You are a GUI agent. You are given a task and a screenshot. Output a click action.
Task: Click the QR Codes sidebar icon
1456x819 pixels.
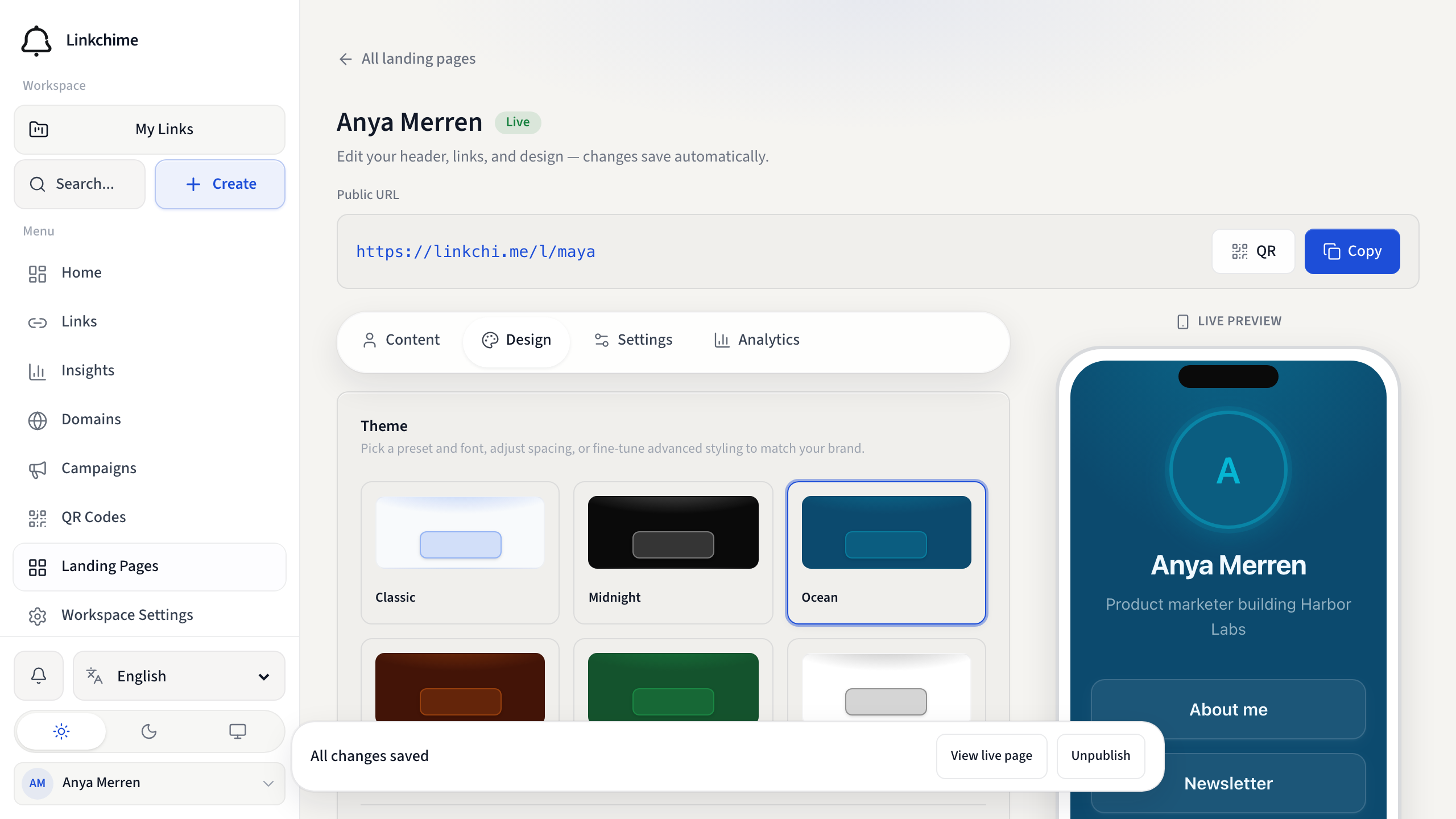[38, 518]
